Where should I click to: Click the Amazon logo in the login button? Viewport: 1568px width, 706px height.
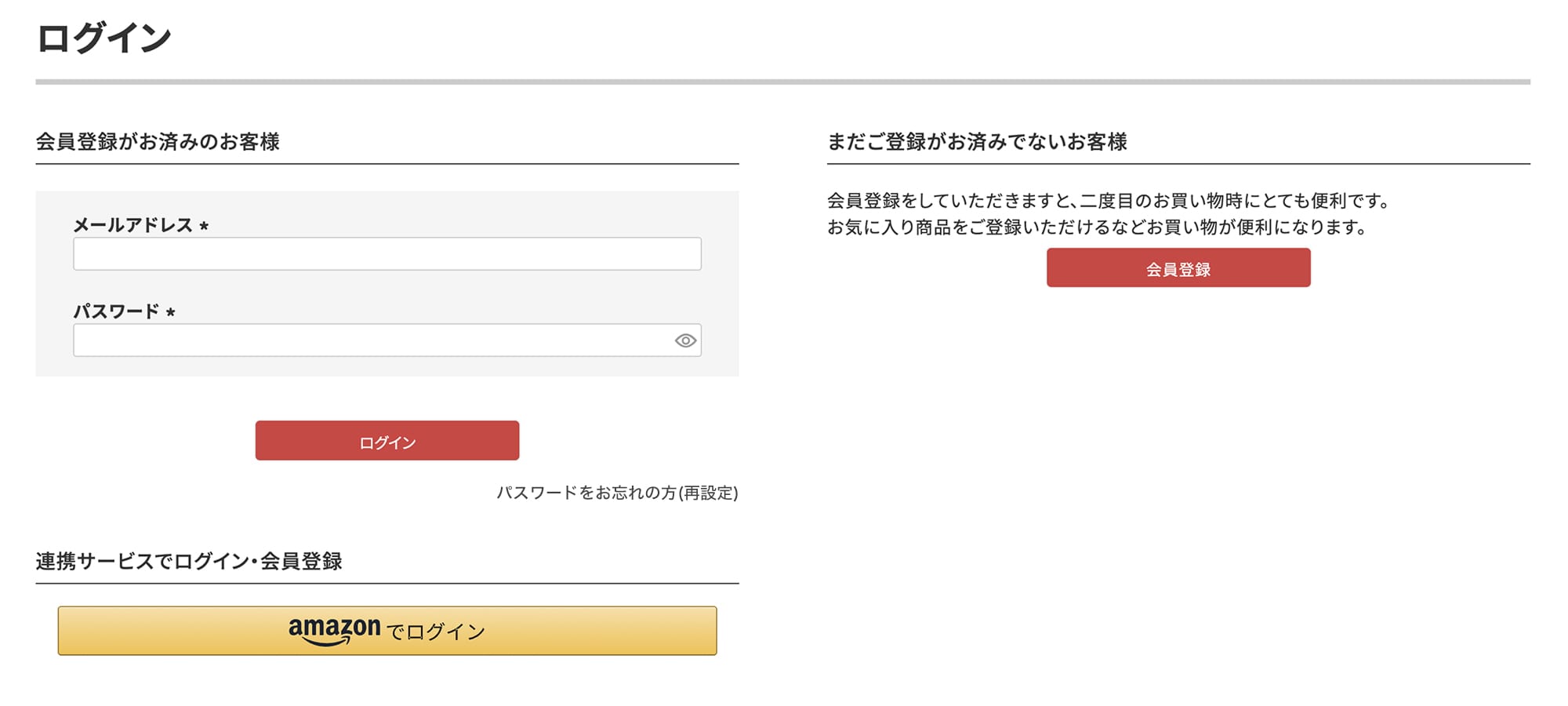click(334, 630)
